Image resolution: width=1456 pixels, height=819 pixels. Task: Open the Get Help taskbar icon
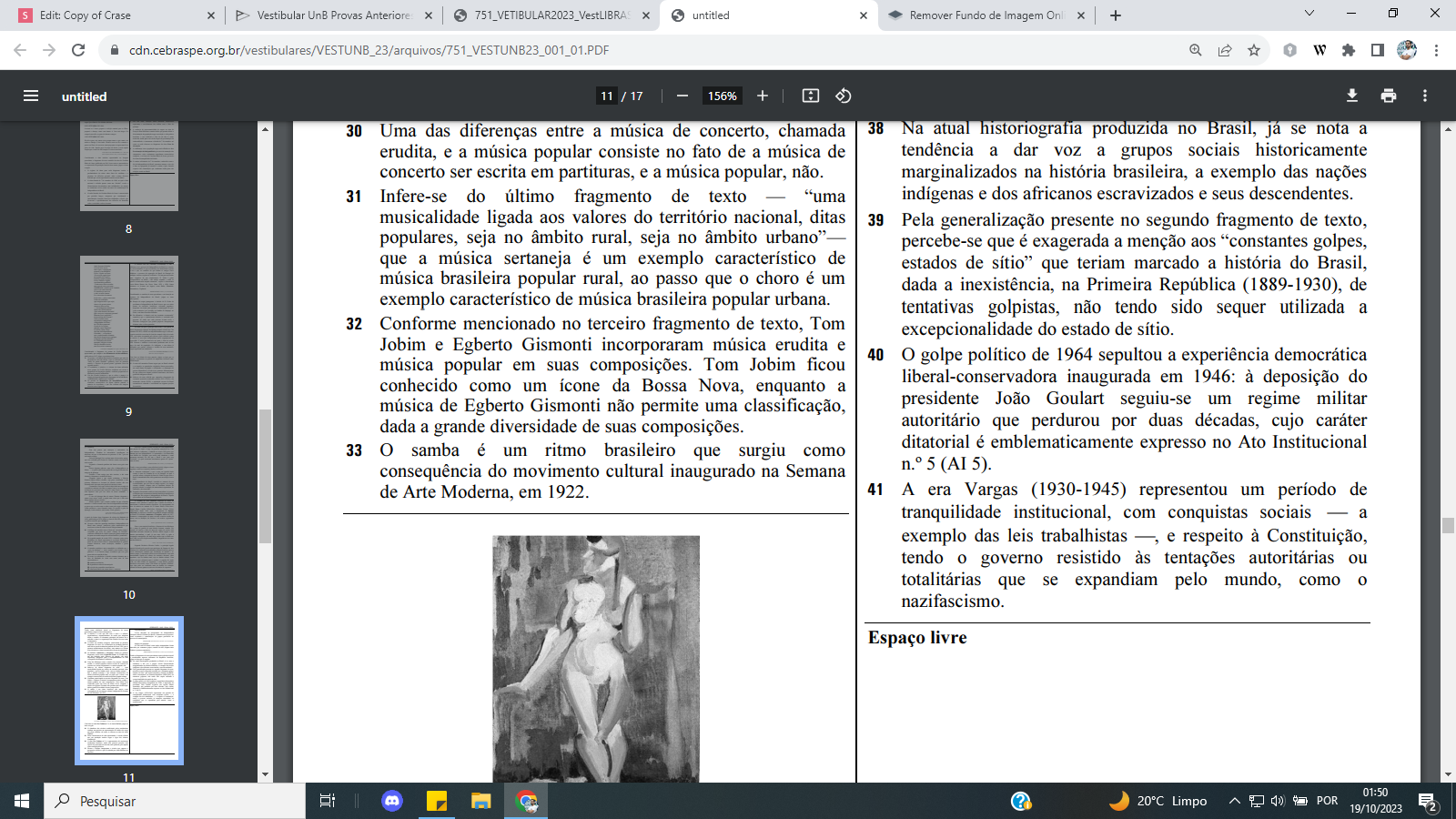1021,801
